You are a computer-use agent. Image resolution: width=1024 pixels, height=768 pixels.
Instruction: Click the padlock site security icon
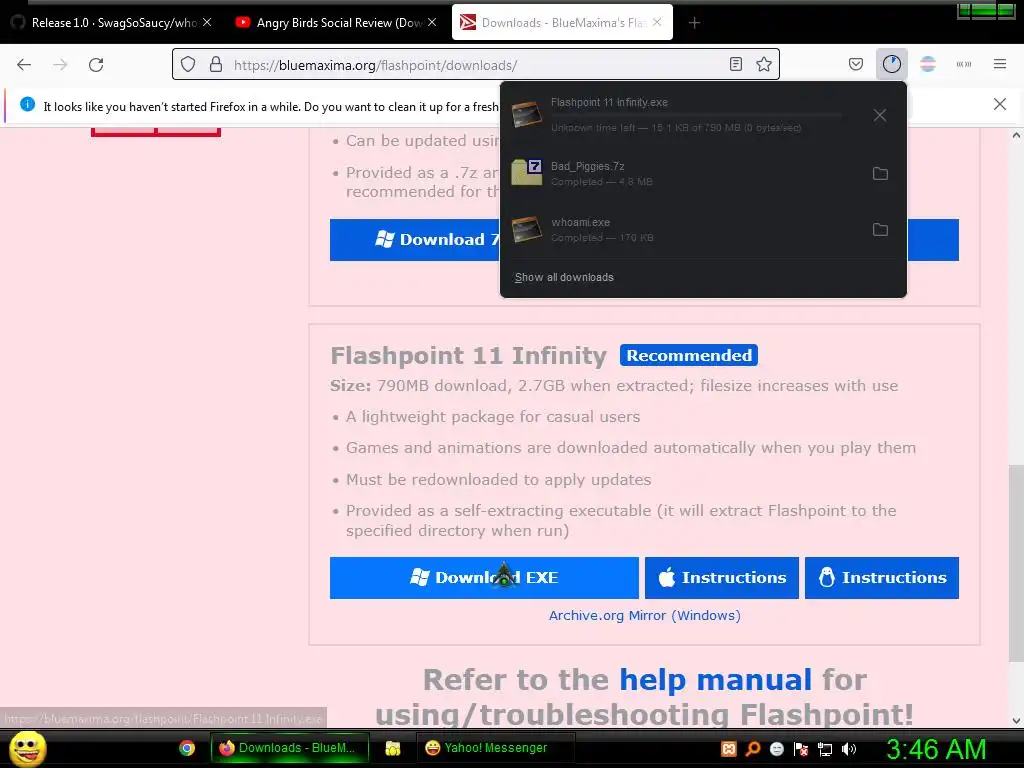pos(216,65)
